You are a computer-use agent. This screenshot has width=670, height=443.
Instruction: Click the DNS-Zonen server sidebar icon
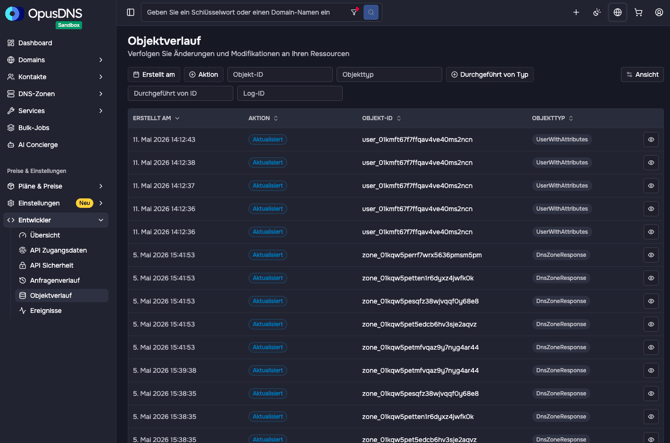(x=11, y=94)
